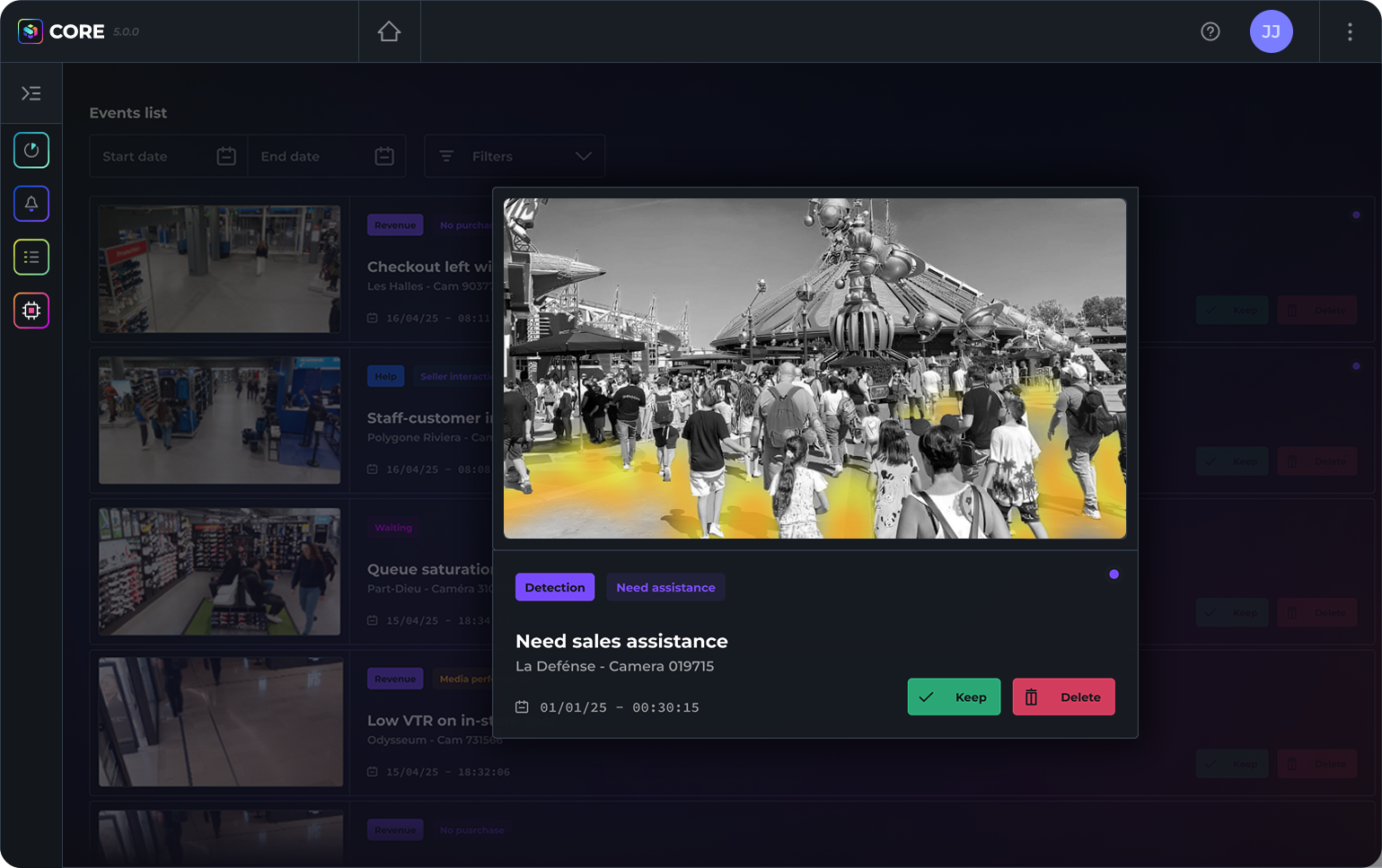Screen dimensions: 1382x868
Task: Select the Events list icon in sidebar
Action: click(x=31, y=257)
